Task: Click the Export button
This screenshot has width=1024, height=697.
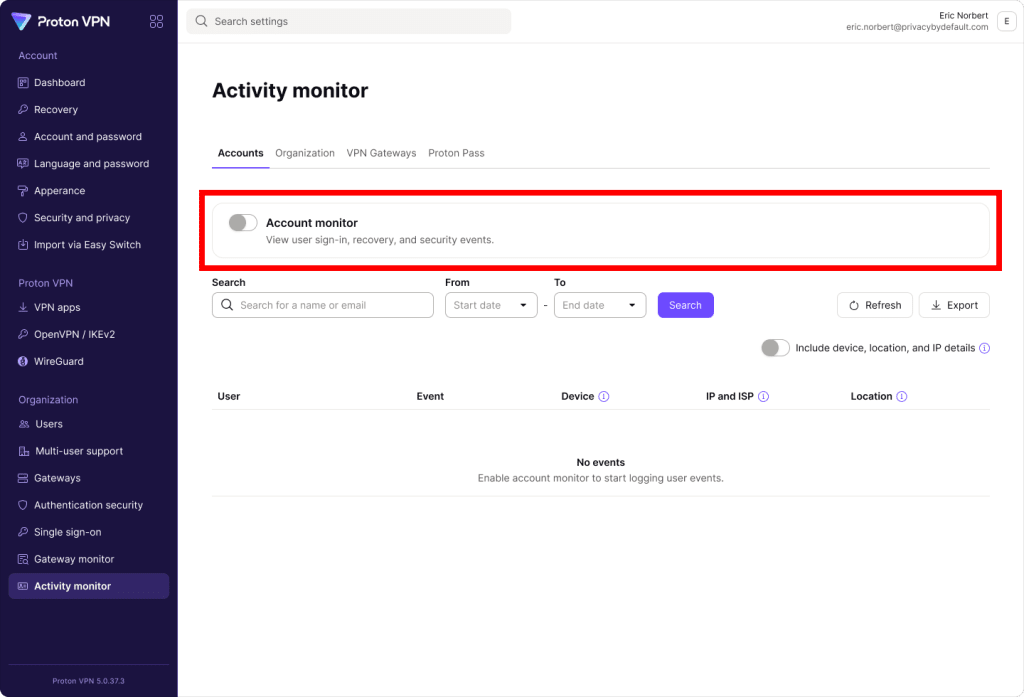Action: click(x=954, y=305)
